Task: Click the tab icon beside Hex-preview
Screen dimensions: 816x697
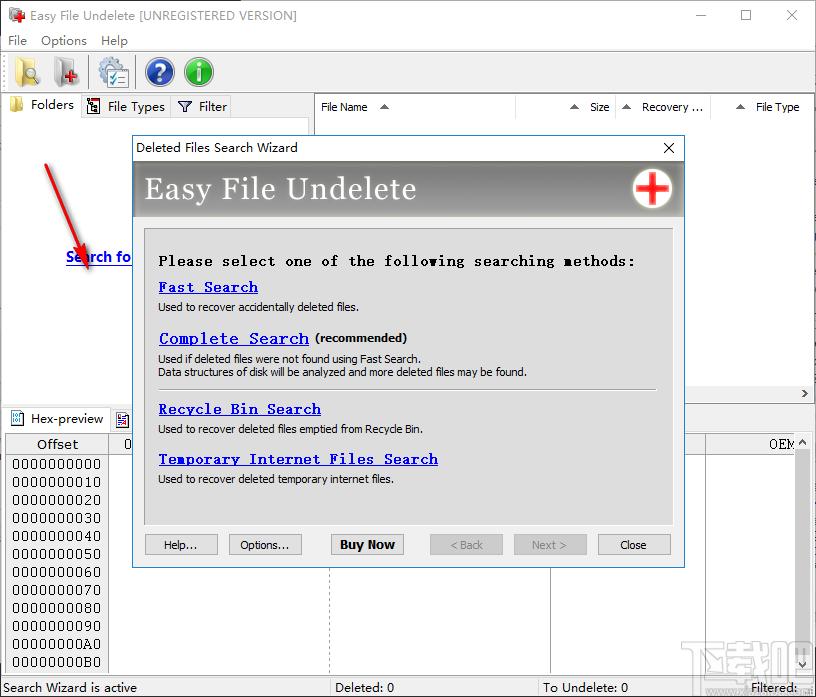Action: (x=122, y=420)
